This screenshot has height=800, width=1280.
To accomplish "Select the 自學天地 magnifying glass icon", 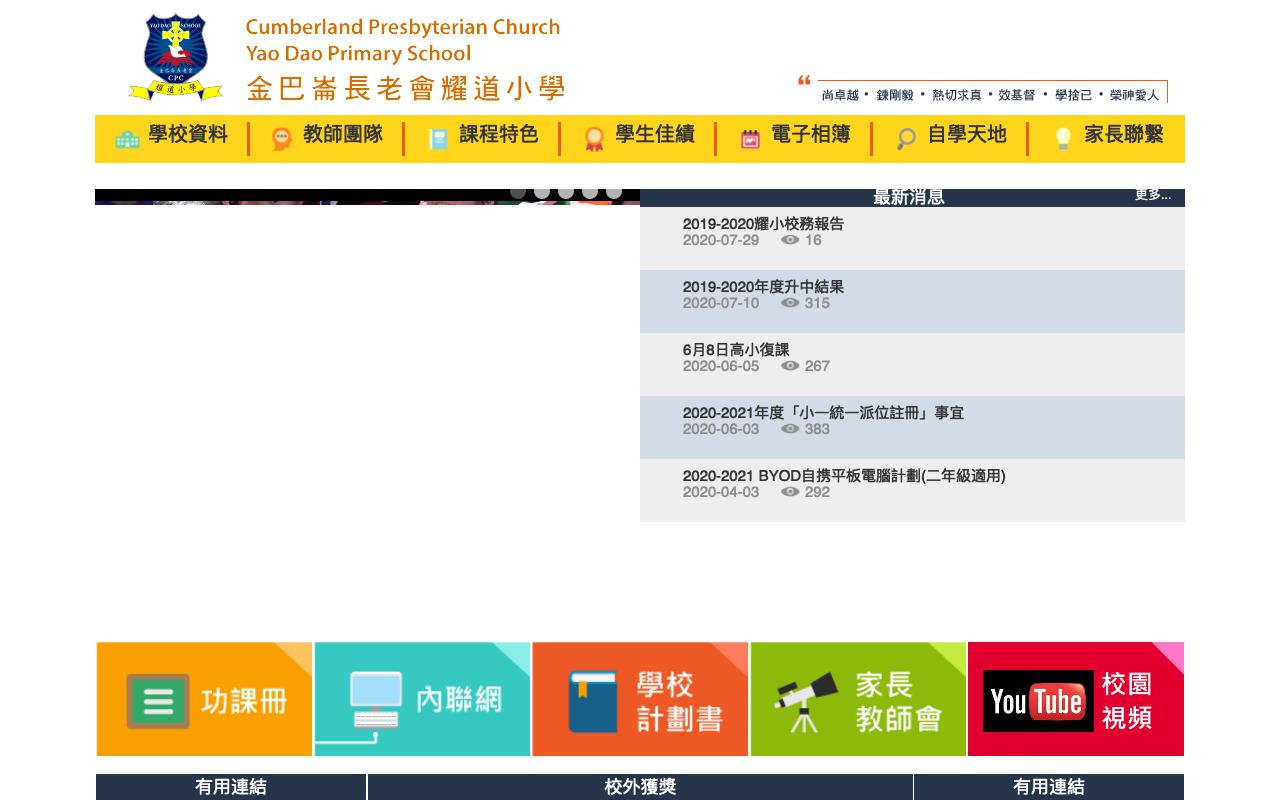I will (906, 138).
